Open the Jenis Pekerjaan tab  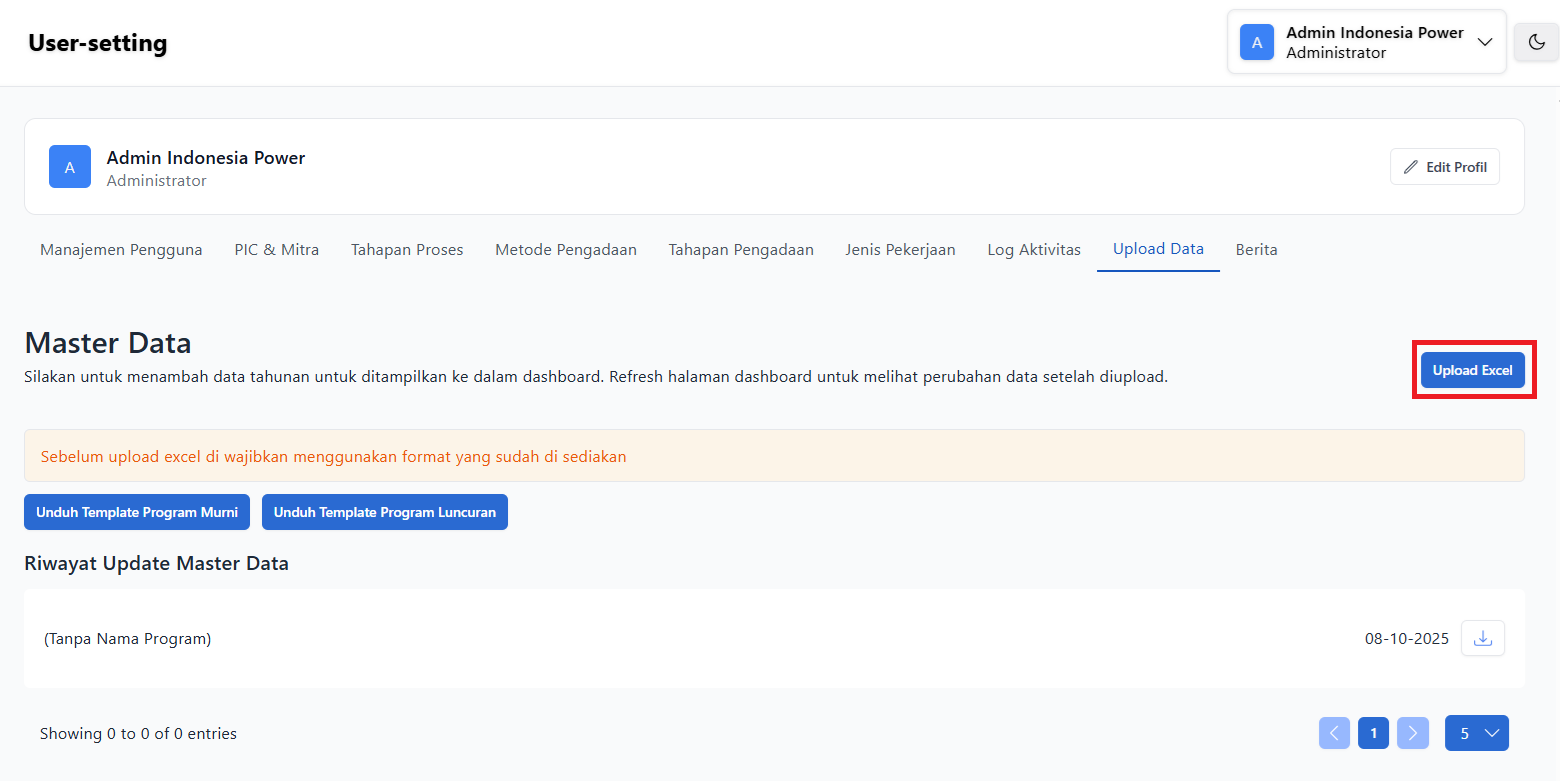[900, 250]
